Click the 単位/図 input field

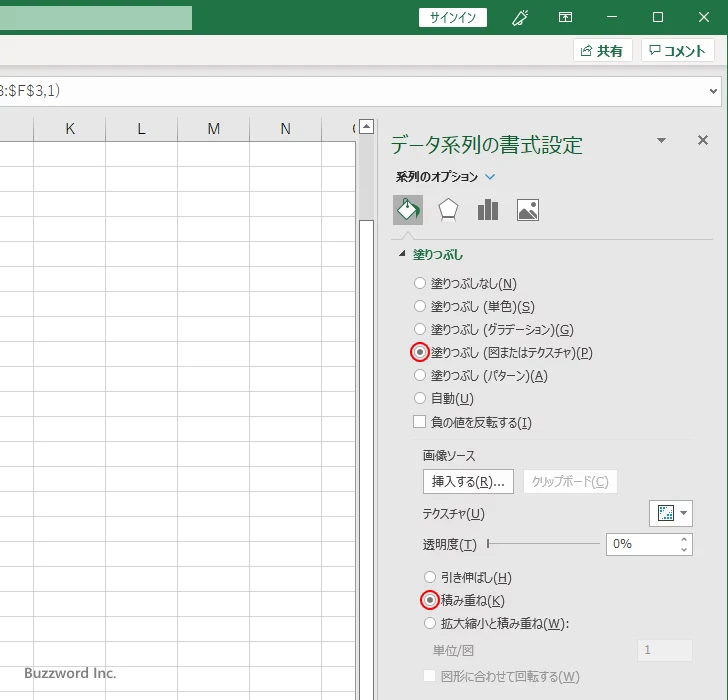click(x=665, y=650)
